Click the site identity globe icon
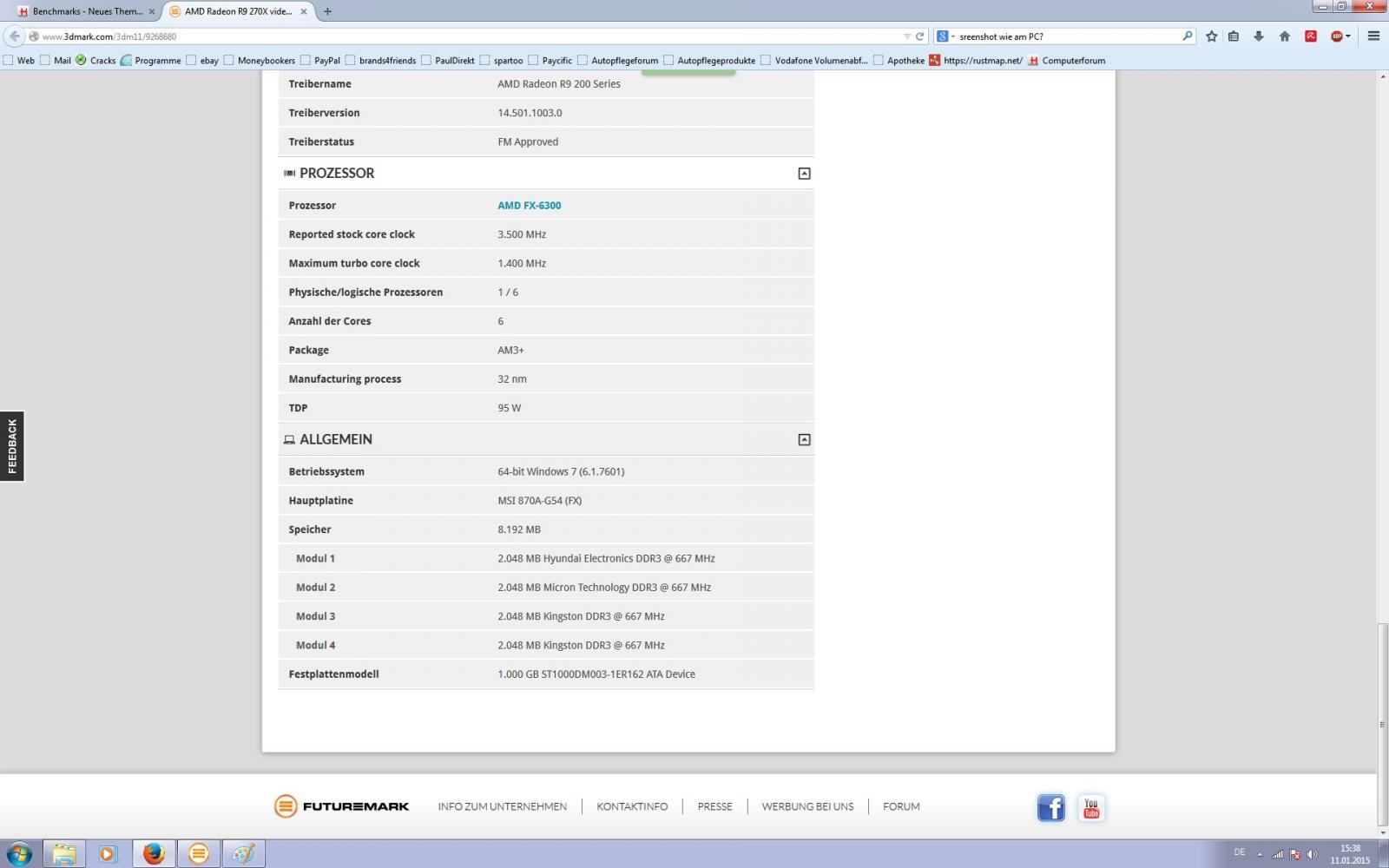 click(34, 36)
